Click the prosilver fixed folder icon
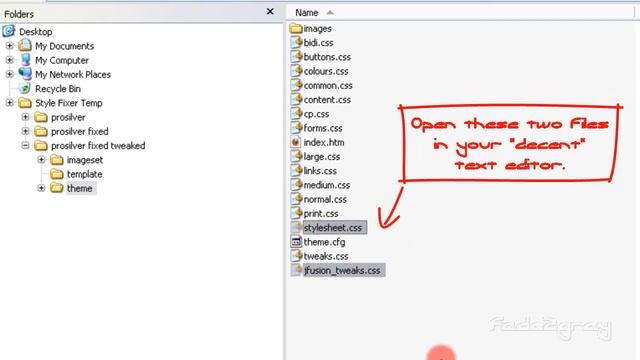 tap(41, 131)
